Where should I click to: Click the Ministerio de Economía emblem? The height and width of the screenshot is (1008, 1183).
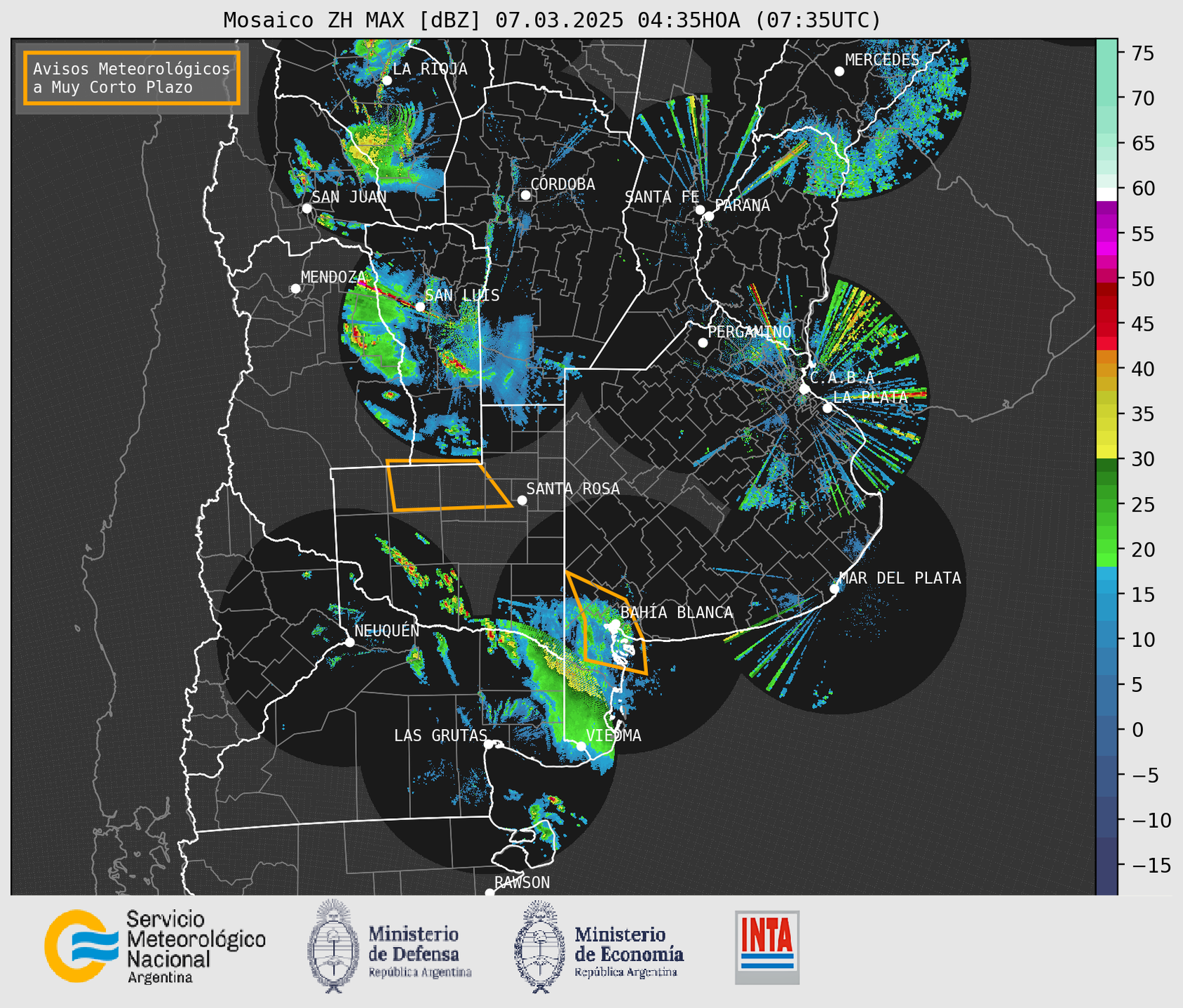tap(541, 947)
